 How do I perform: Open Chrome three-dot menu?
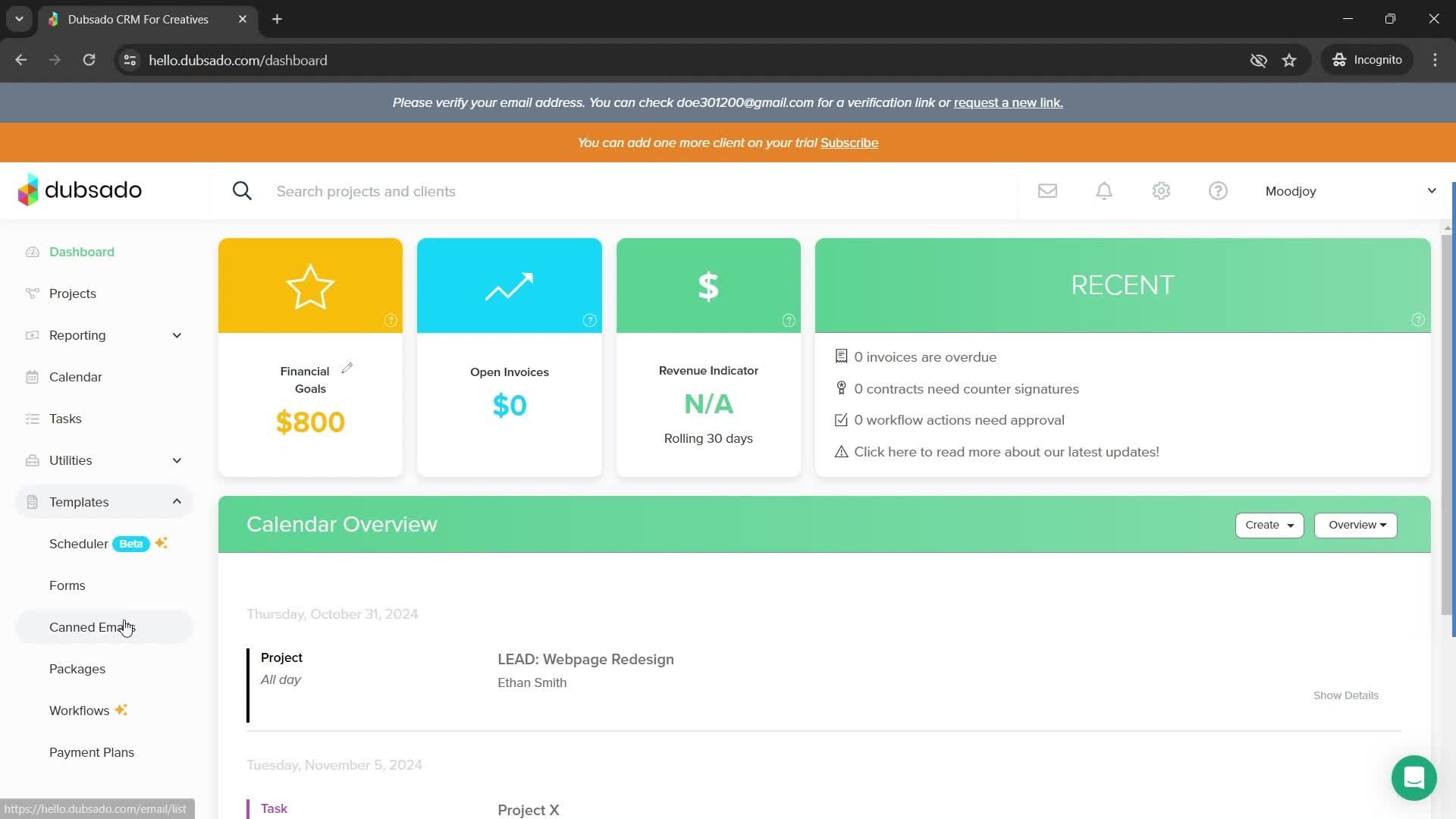pos(1435,60)
